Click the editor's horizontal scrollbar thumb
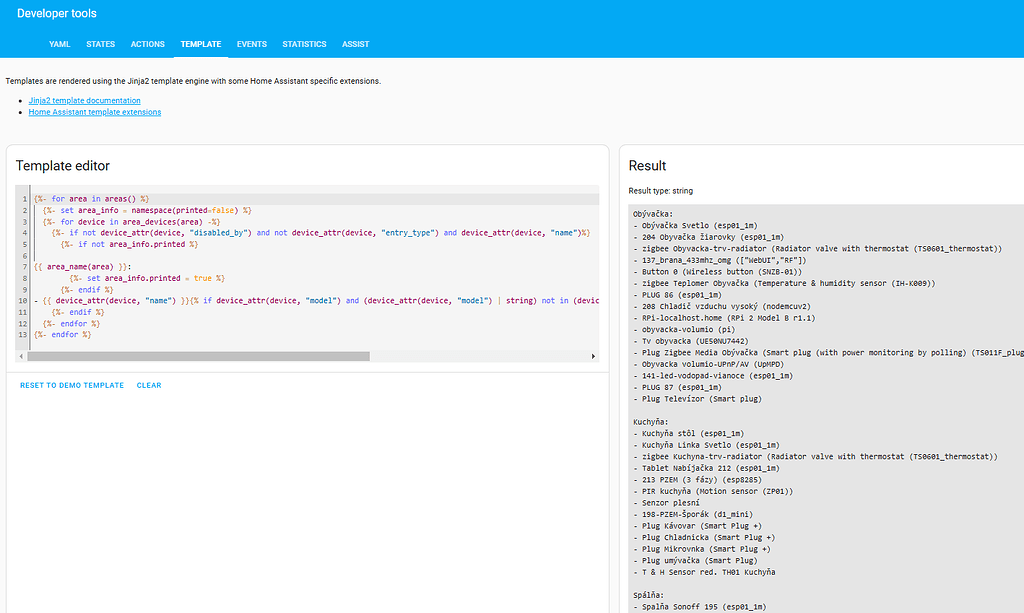The width and height of the screenshot is (1024, 613). click(200, 356)
